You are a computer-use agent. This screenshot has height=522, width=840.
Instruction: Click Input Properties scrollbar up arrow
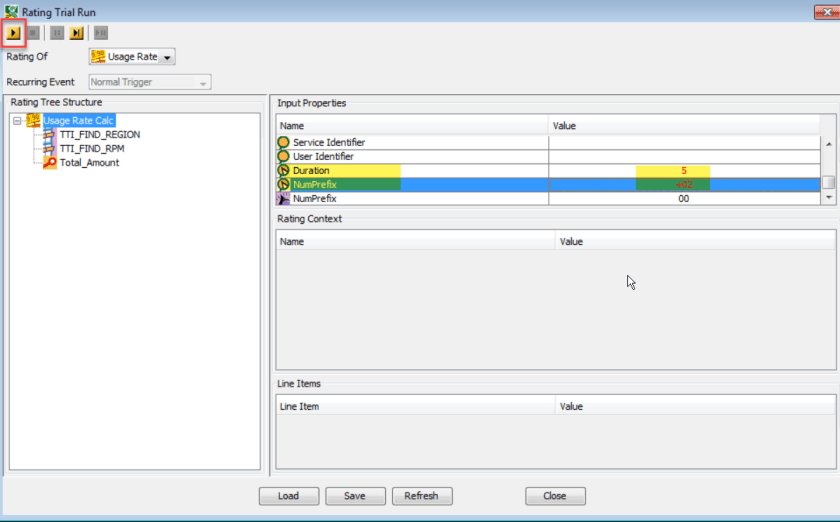[x=829, y=144]
